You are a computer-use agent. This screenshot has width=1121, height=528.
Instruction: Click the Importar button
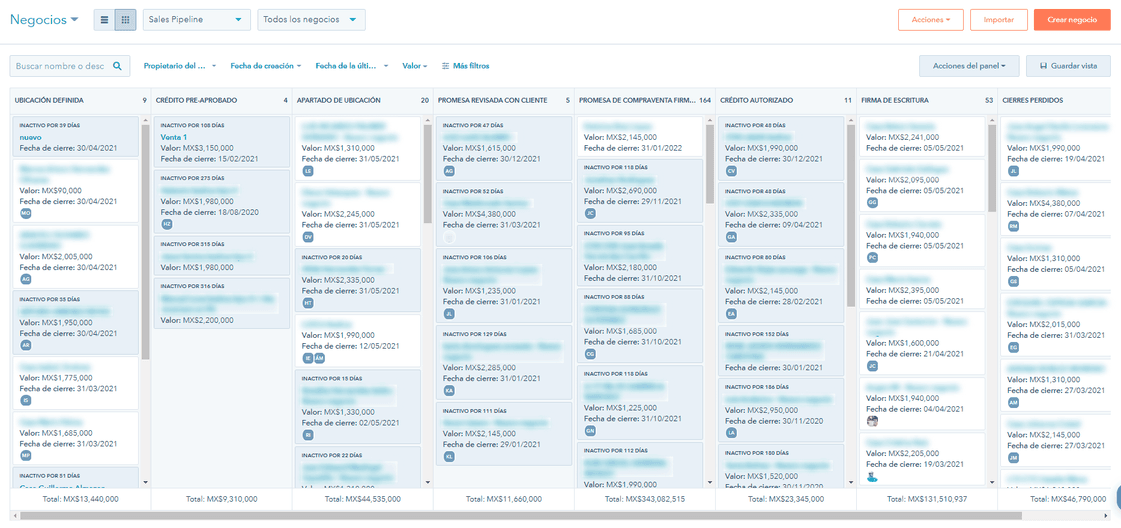[999, 20]
